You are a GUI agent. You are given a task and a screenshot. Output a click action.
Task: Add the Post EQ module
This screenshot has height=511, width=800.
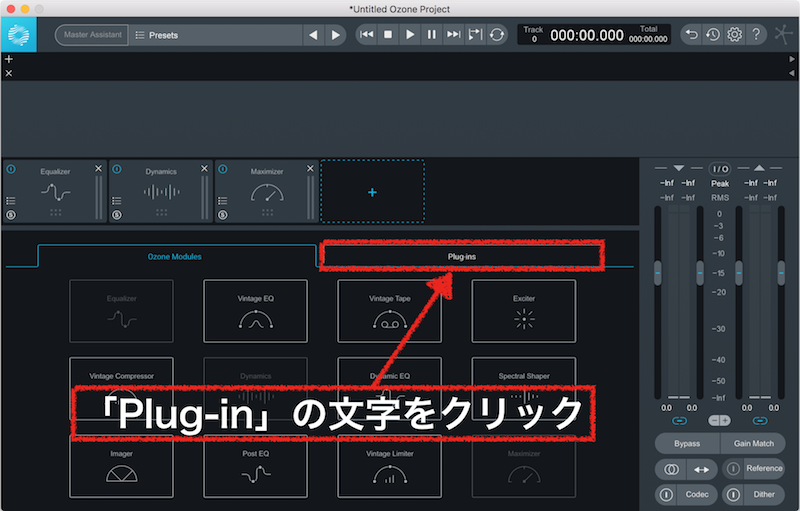(x=256, y=468)
